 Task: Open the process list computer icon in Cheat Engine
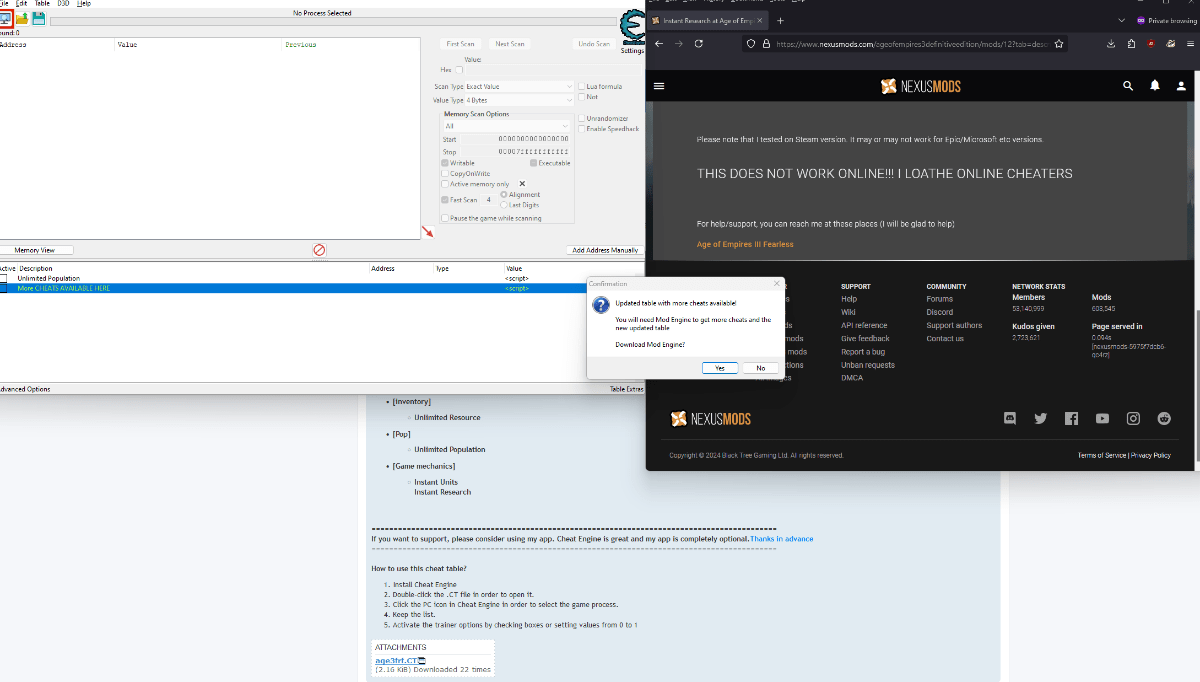click(x=5, y=20)
